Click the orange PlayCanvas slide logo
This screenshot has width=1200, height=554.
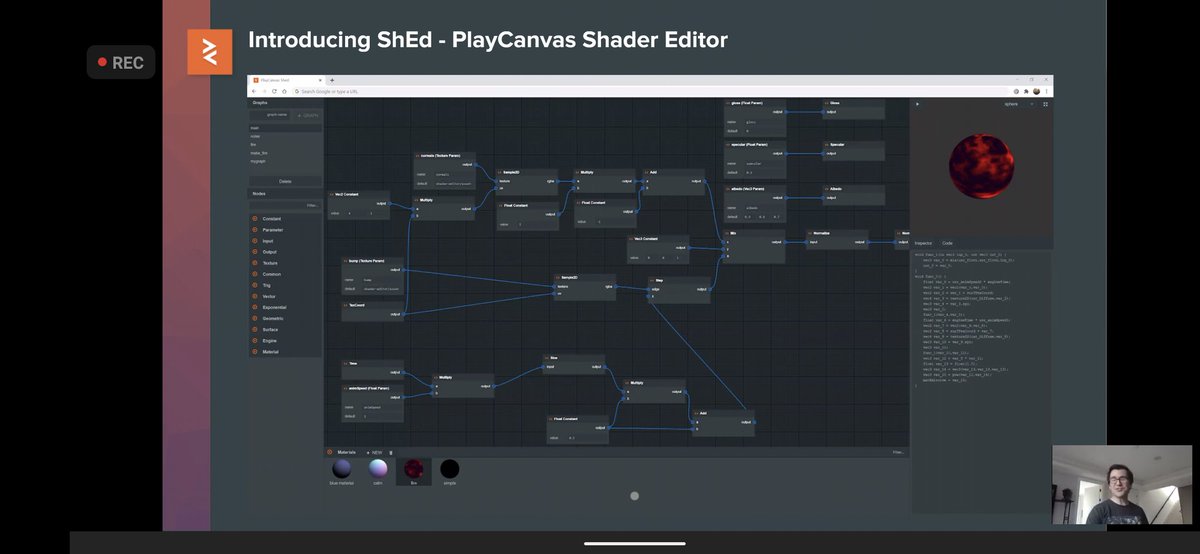click(209, 51)
